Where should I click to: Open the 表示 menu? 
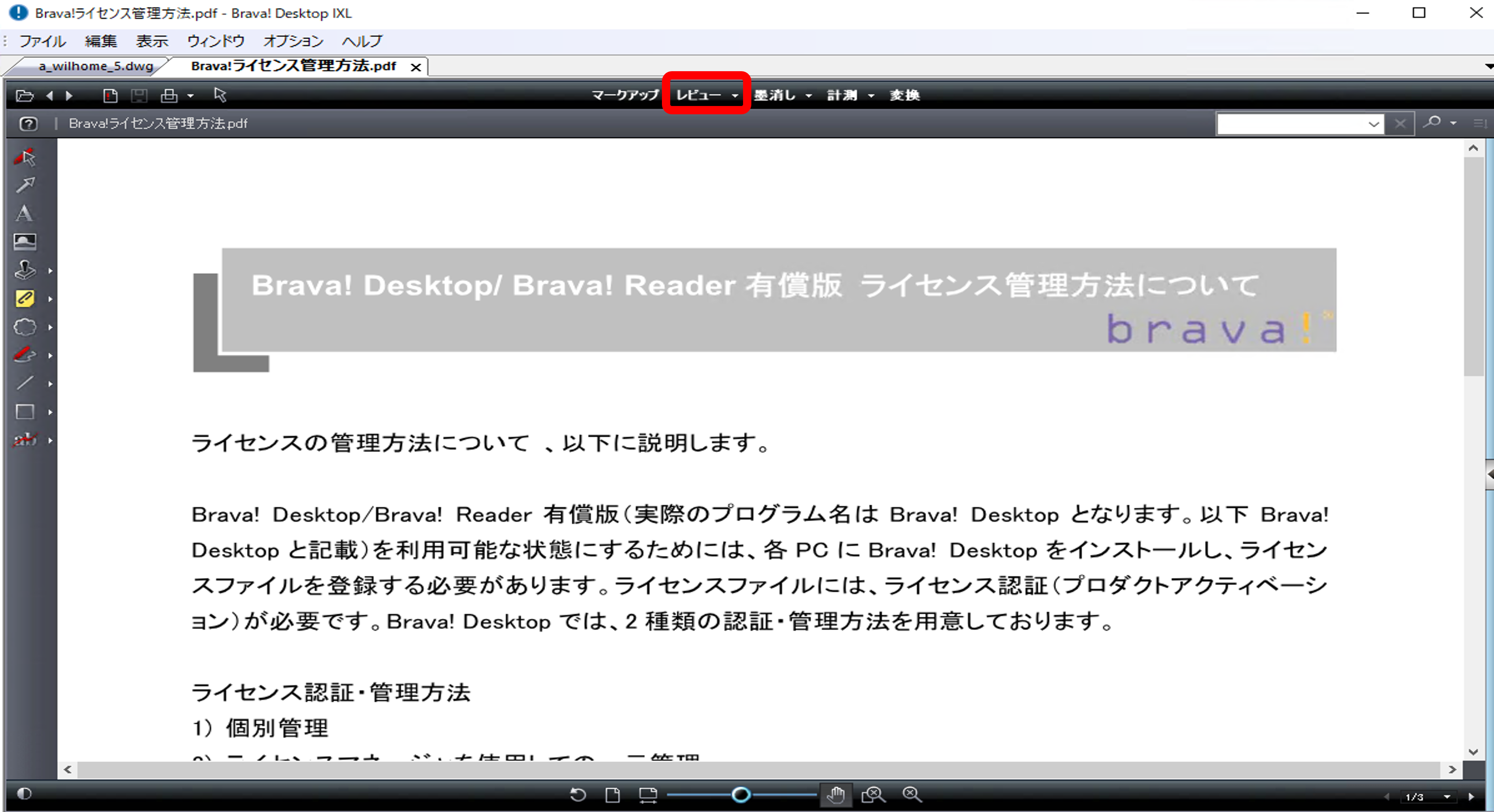[152, 41]
